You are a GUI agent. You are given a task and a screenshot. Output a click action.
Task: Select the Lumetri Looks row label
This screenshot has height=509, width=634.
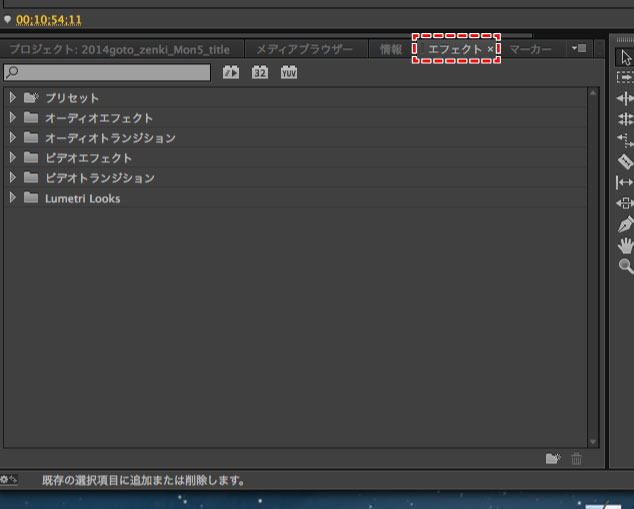pos(82,199)
